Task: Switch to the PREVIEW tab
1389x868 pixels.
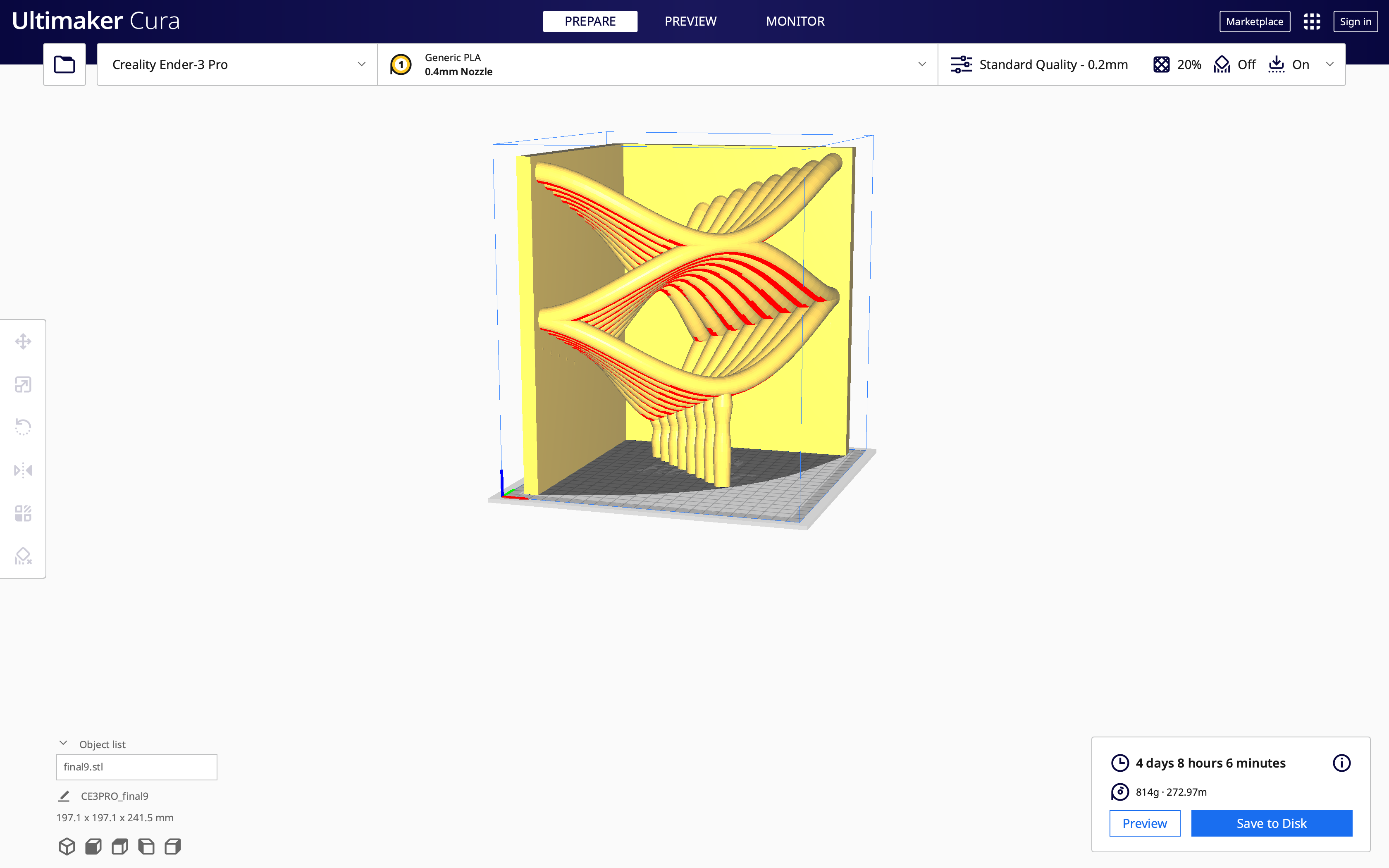Action: tap(690, 21)
